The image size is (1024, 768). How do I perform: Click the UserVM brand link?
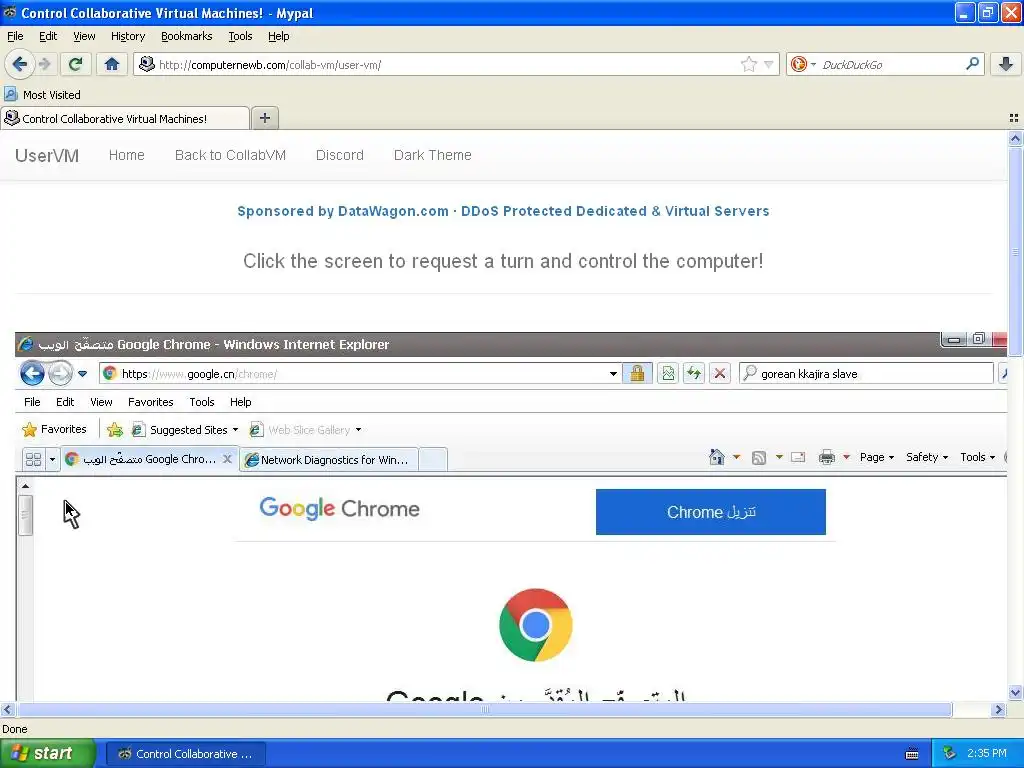47,155
